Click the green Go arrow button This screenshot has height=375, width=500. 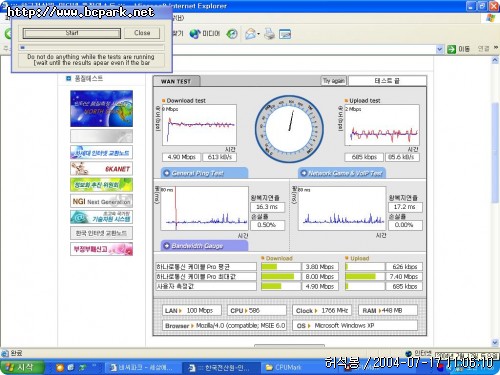coord(451,49)
